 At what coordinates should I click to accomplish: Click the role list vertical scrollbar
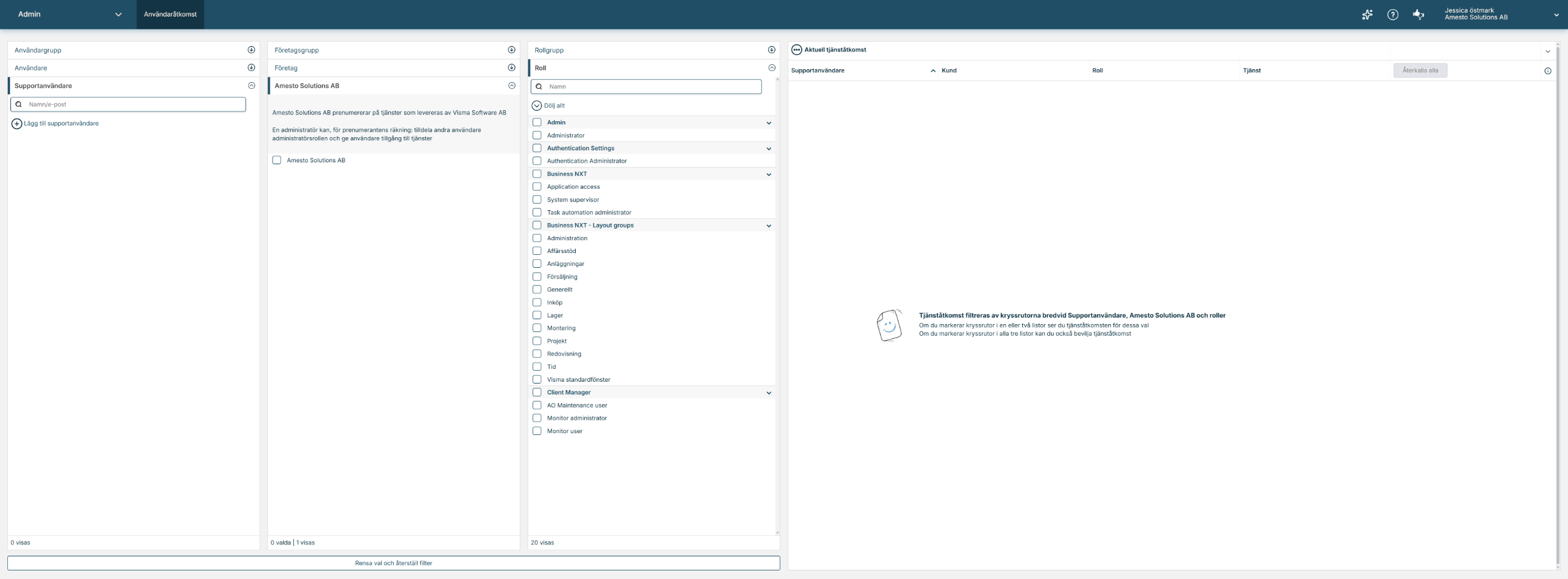[777, 306]
